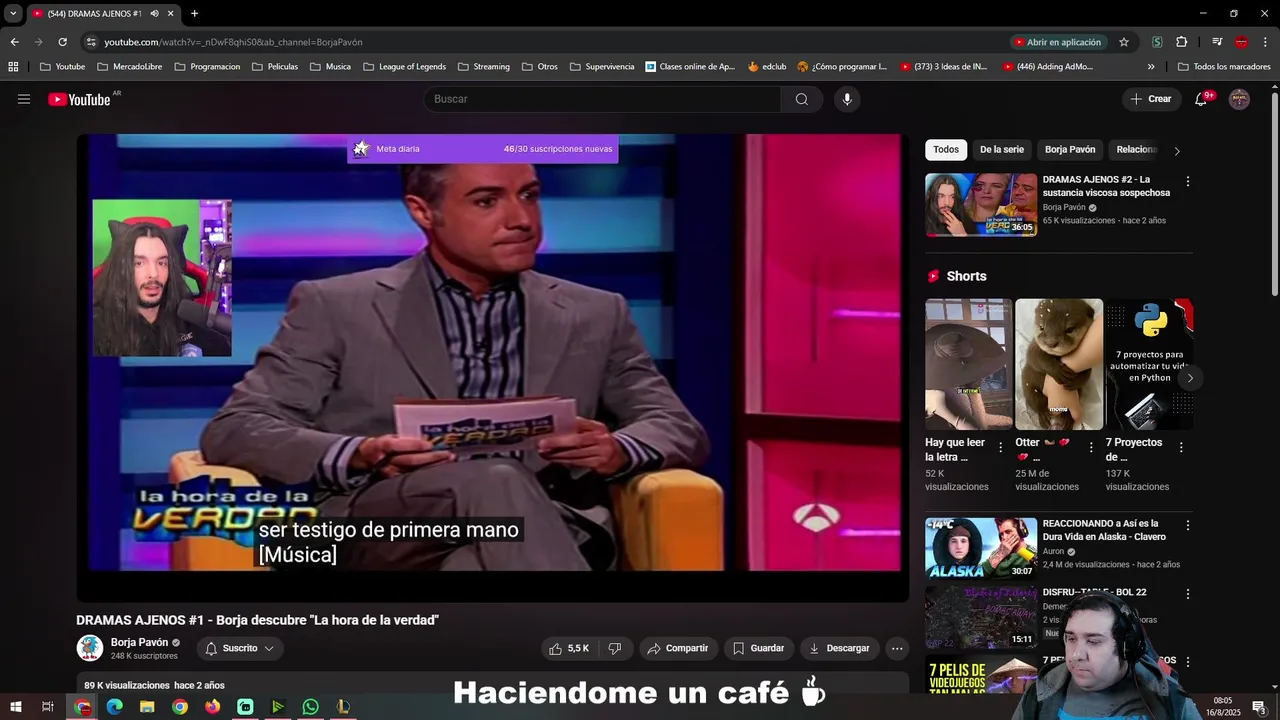Open the tab search dropdown
This screenshot has height=720, width=1280.
point(13,13)
